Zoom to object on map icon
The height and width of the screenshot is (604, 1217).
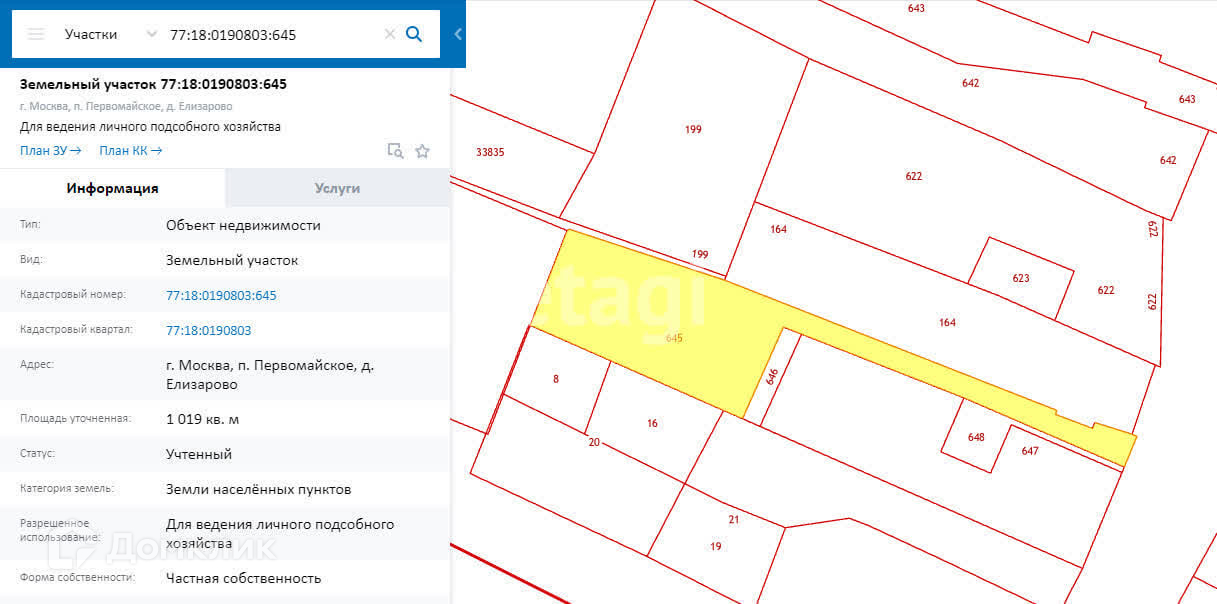395,151
